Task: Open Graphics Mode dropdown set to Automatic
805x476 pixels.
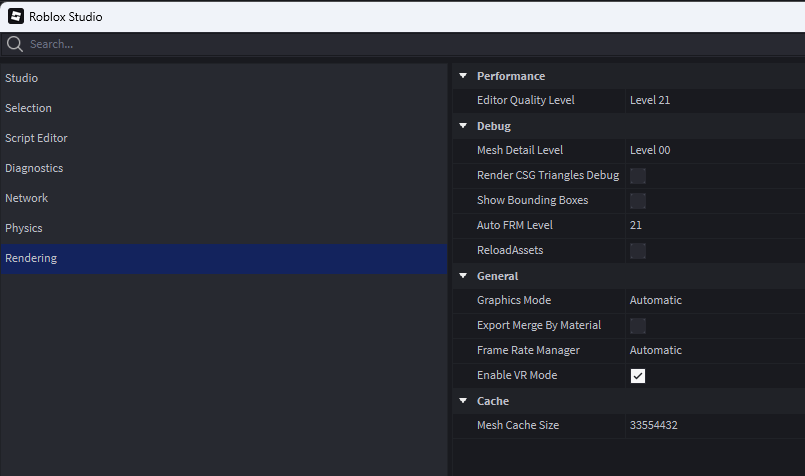Action: coord(715,300)
